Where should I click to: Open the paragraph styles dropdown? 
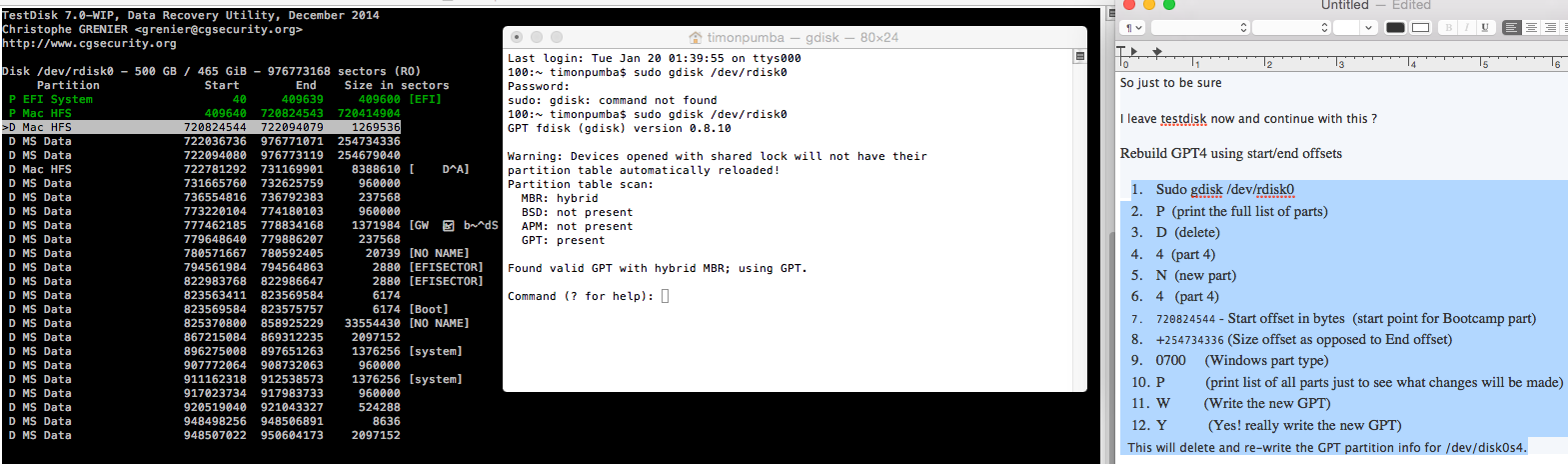click(1132, 28)
